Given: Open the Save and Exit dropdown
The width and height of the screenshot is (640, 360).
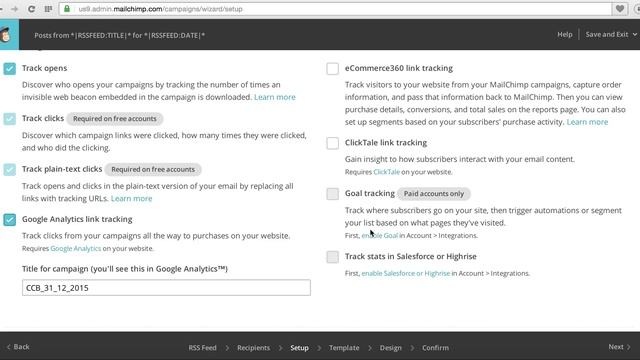Looking at the screenshot, I should point(611,35).
